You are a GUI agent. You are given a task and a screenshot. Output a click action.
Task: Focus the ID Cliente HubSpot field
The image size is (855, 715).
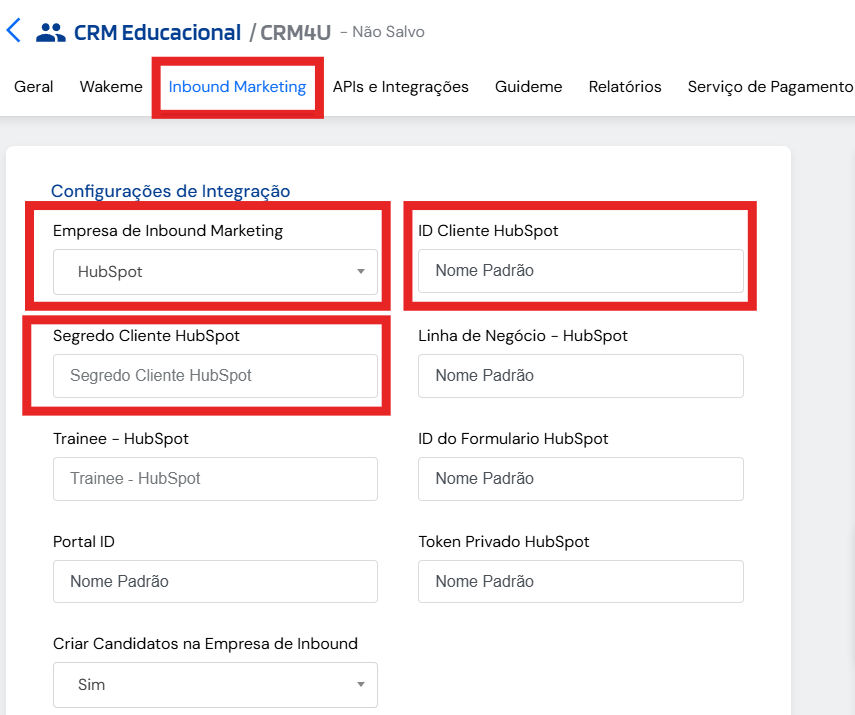click(581, 271)
